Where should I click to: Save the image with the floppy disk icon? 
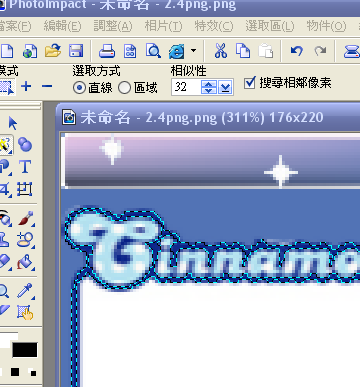click(76, 51)
